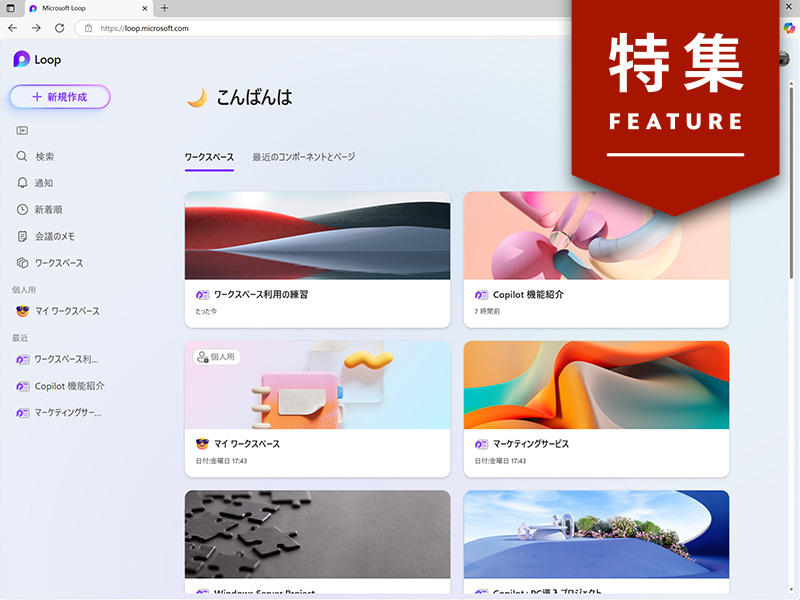Open the Copilot icon in the browser sidebar

pos(788,28)
